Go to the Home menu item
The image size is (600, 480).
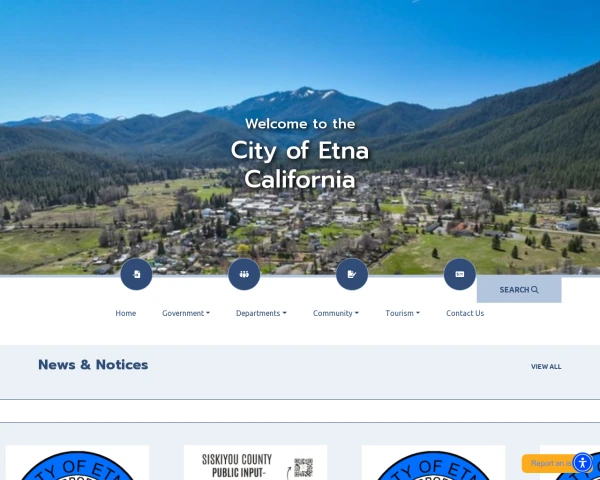coord(126,313)
